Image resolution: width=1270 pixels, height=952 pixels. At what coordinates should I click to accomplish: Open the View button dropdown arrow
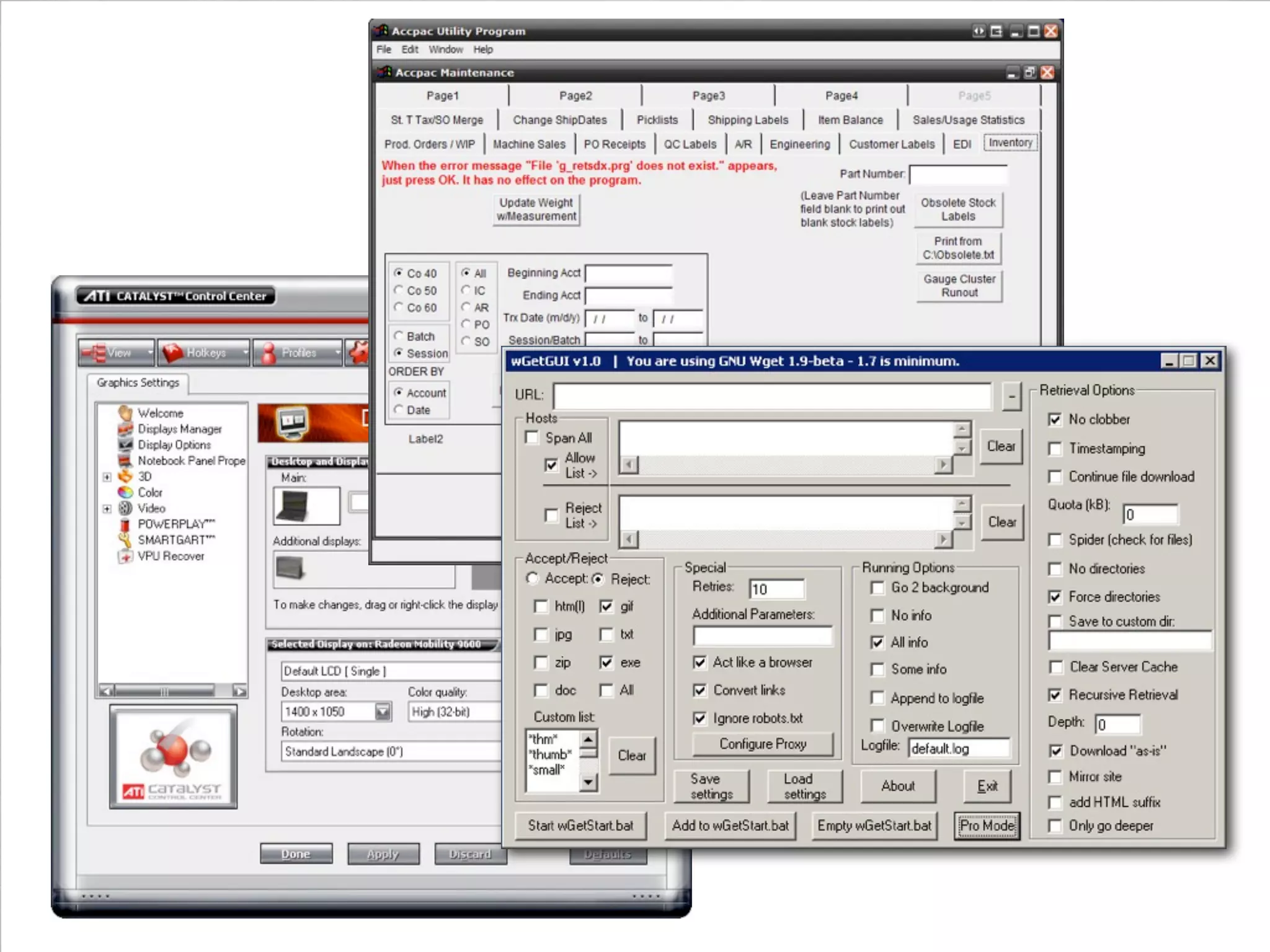click(x=150, y=353)
